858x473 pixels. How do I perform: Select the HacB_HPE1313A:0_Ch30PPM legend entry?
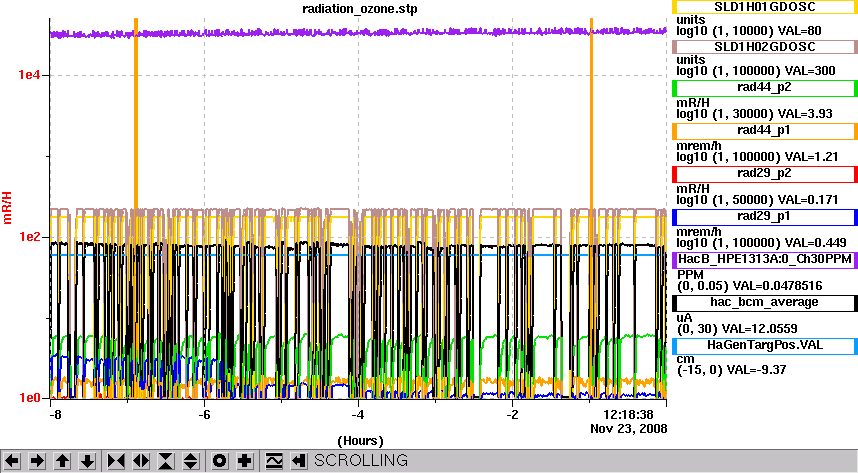tap(764, 259)
